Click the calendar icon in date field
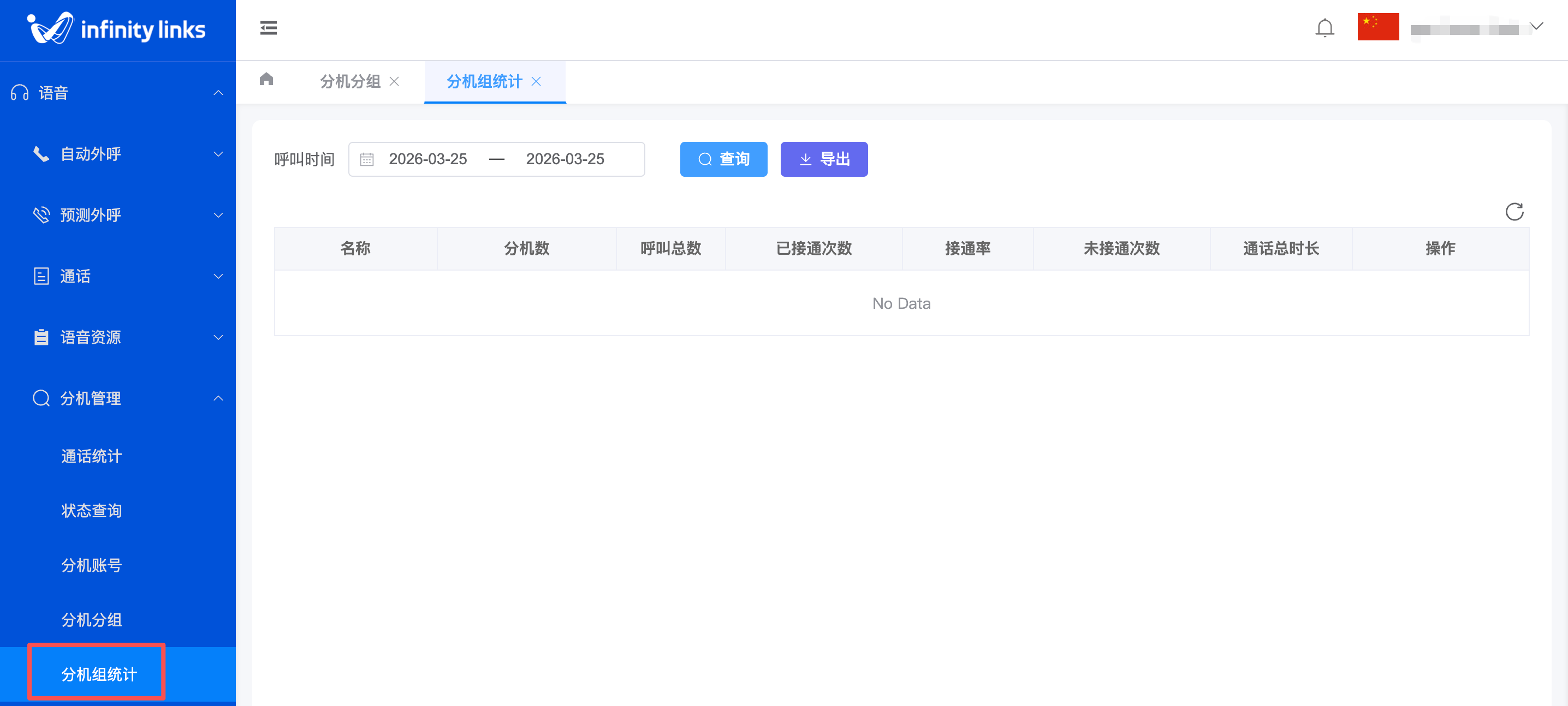 pyautogui.click(x=366, y=159)
